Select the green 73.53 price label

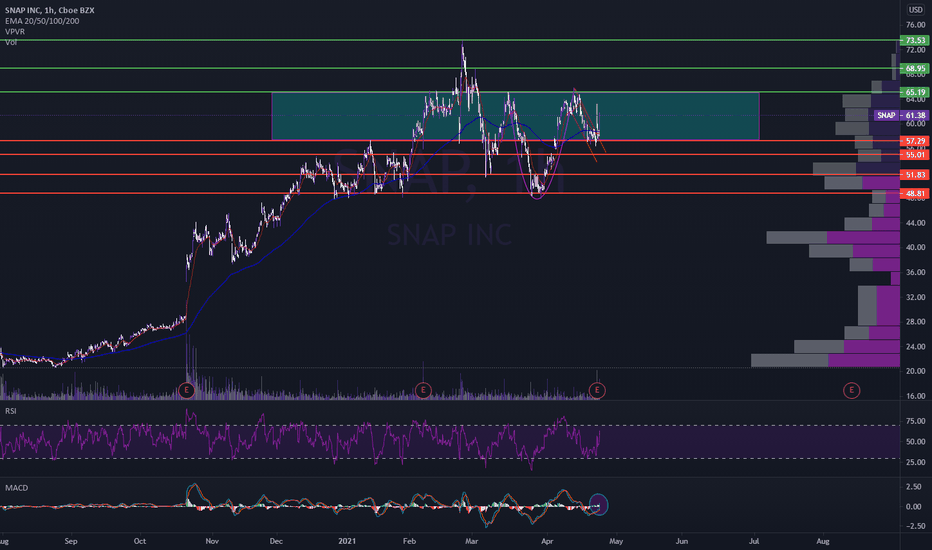pyautogui.click(x=914, y=40)
